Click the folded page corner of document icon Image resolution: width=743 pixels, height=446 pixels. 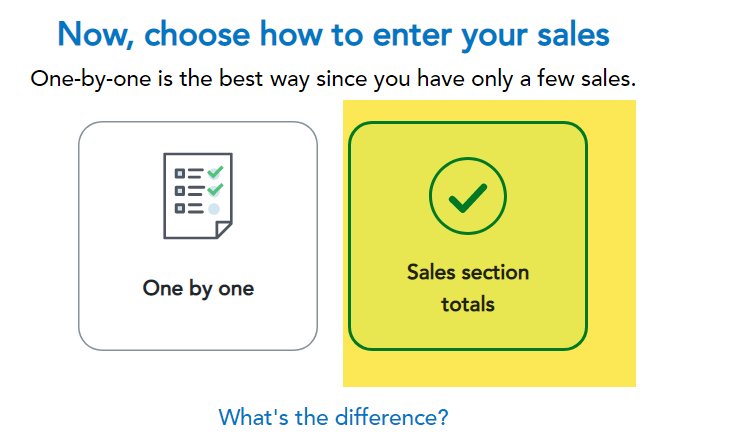[224, 230]
